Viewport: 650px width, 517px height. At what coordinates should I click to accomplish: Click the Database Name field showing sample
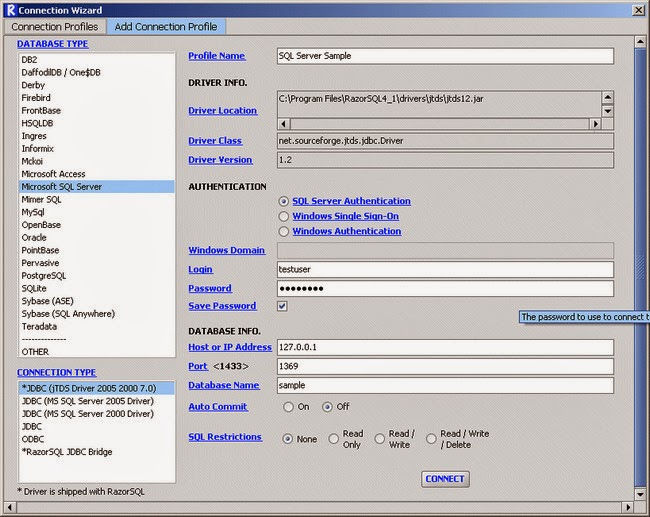click(x=445, y=386)
